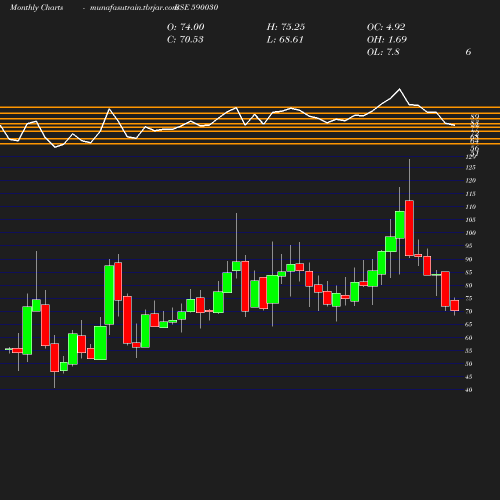This screenshot has height=500, width=500.
Task: Click the tall red candlestick peaking near 112
Action: point(409,228)
